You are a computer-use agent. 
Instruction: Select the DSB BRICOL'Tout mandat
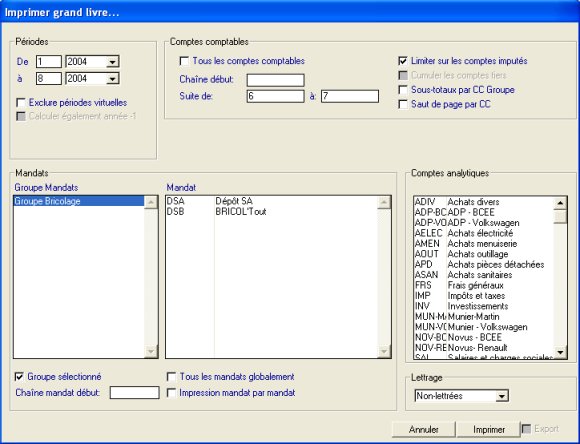(x=272, y=212)
